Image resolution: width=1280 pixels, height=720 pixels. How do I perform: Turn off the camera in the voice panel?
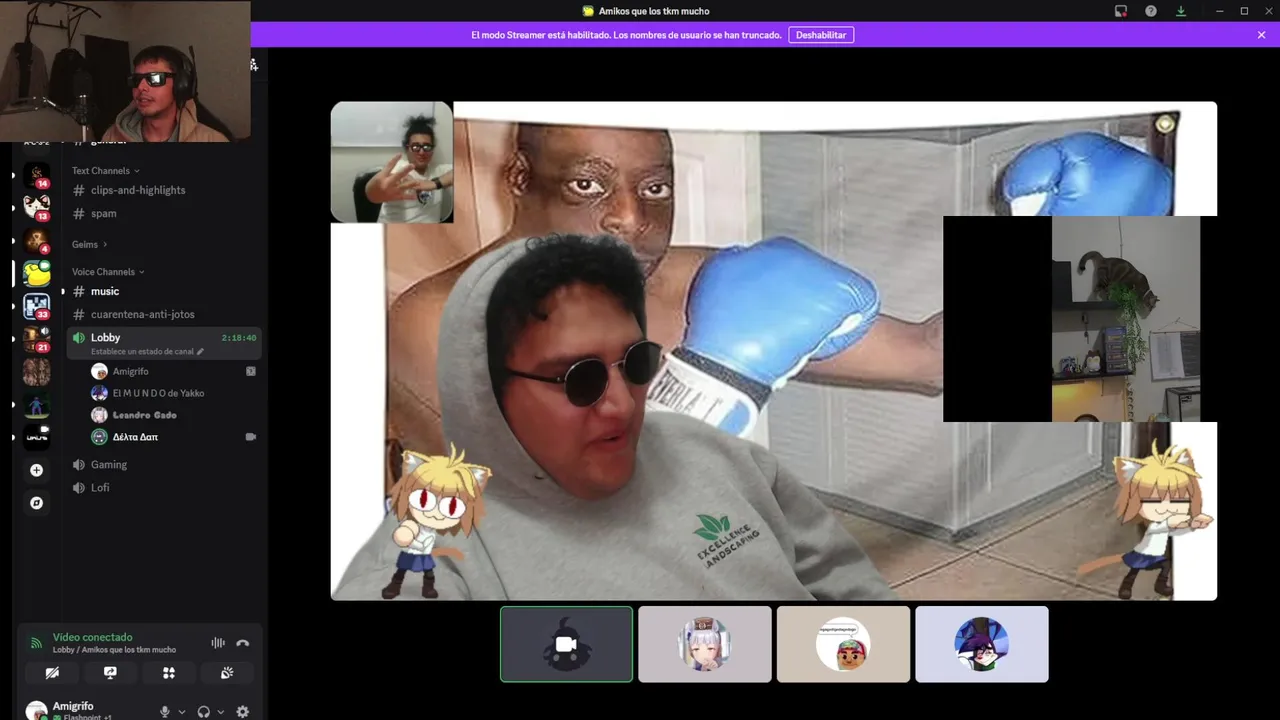click(52, 673)
